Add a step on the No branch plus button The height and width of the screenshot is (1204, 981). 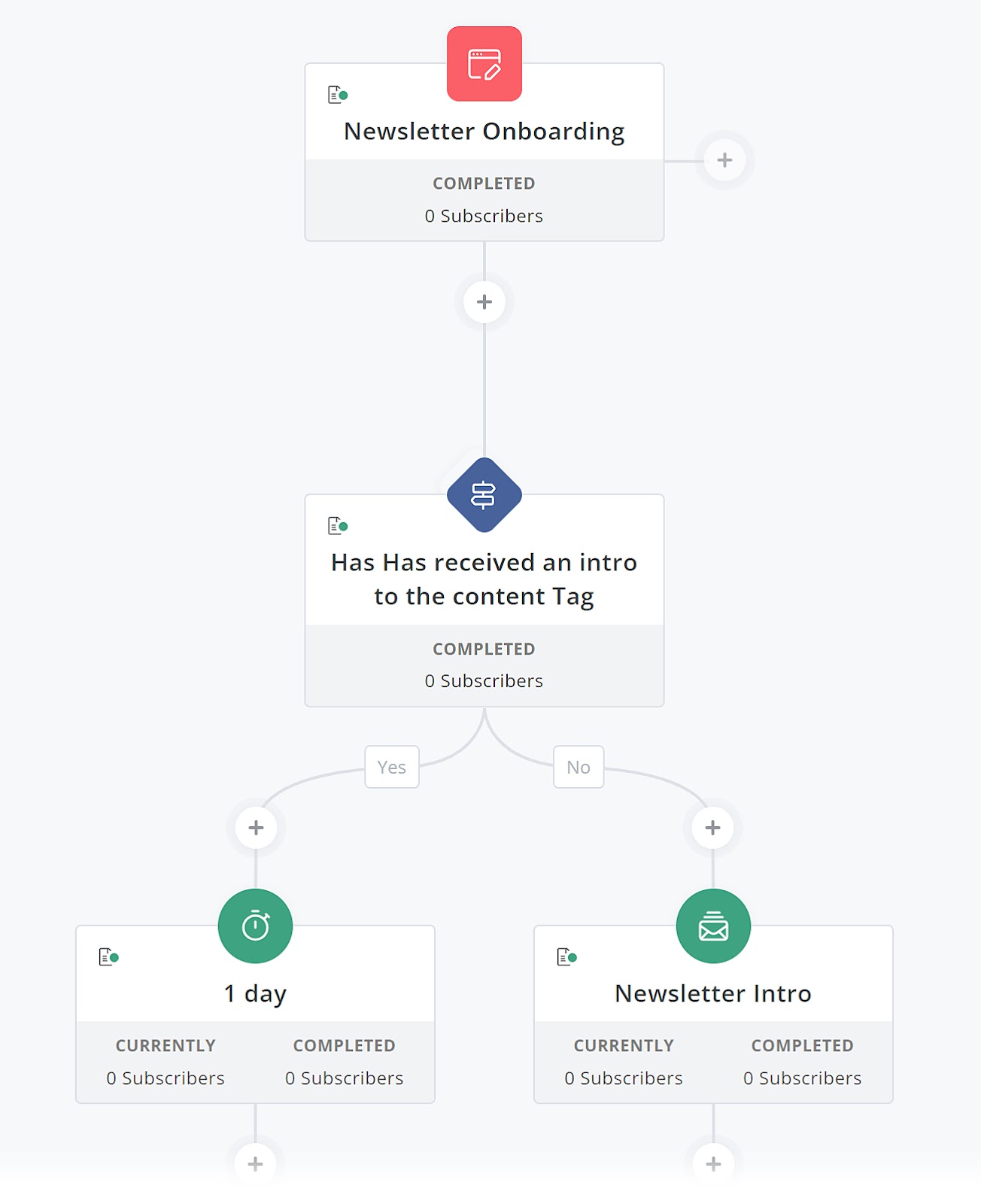click(712, 827)
